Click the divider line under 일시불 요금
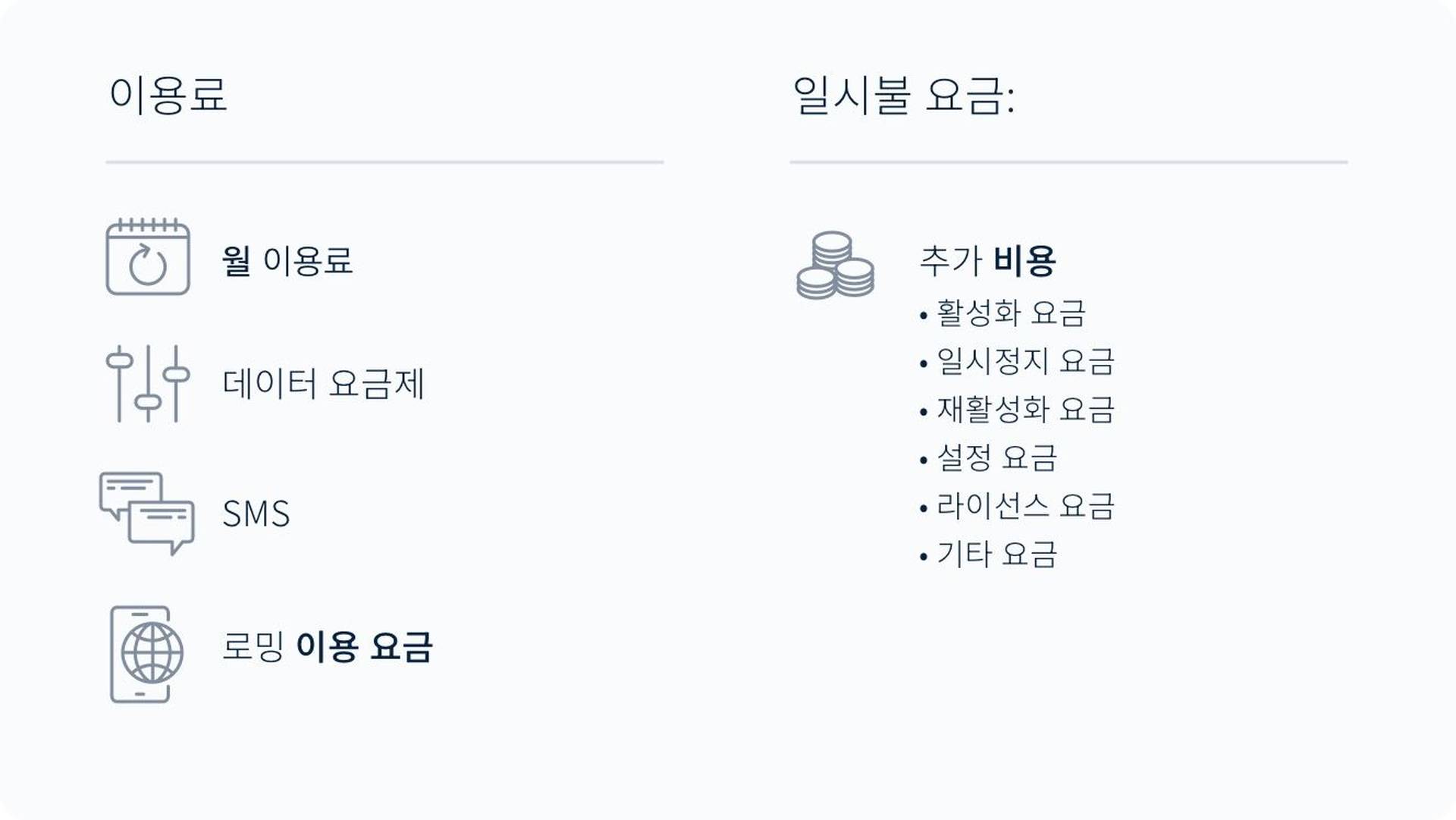 pos(1068,162)
